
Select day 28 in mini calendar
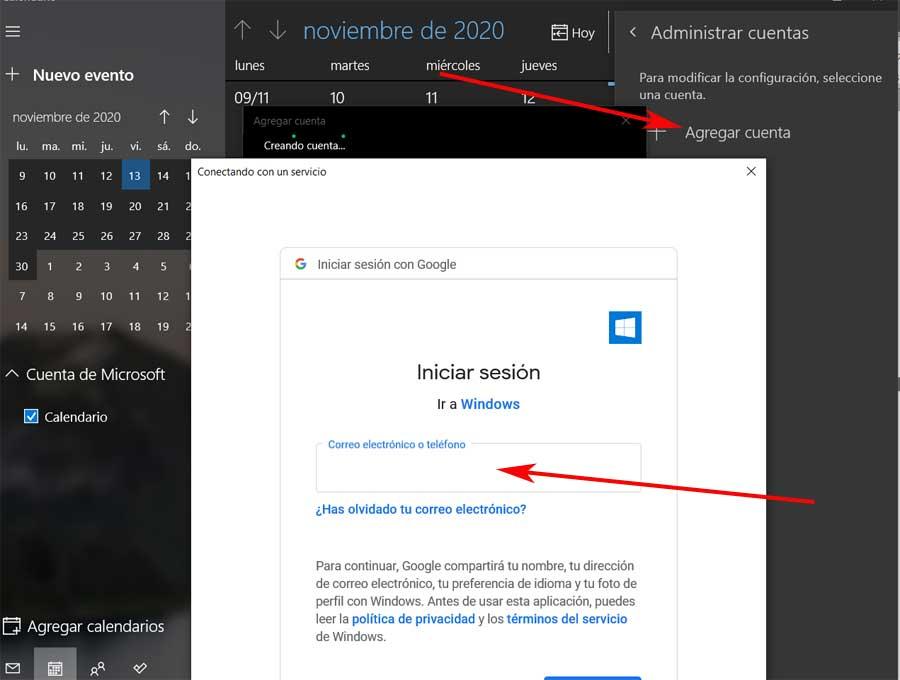163,236
